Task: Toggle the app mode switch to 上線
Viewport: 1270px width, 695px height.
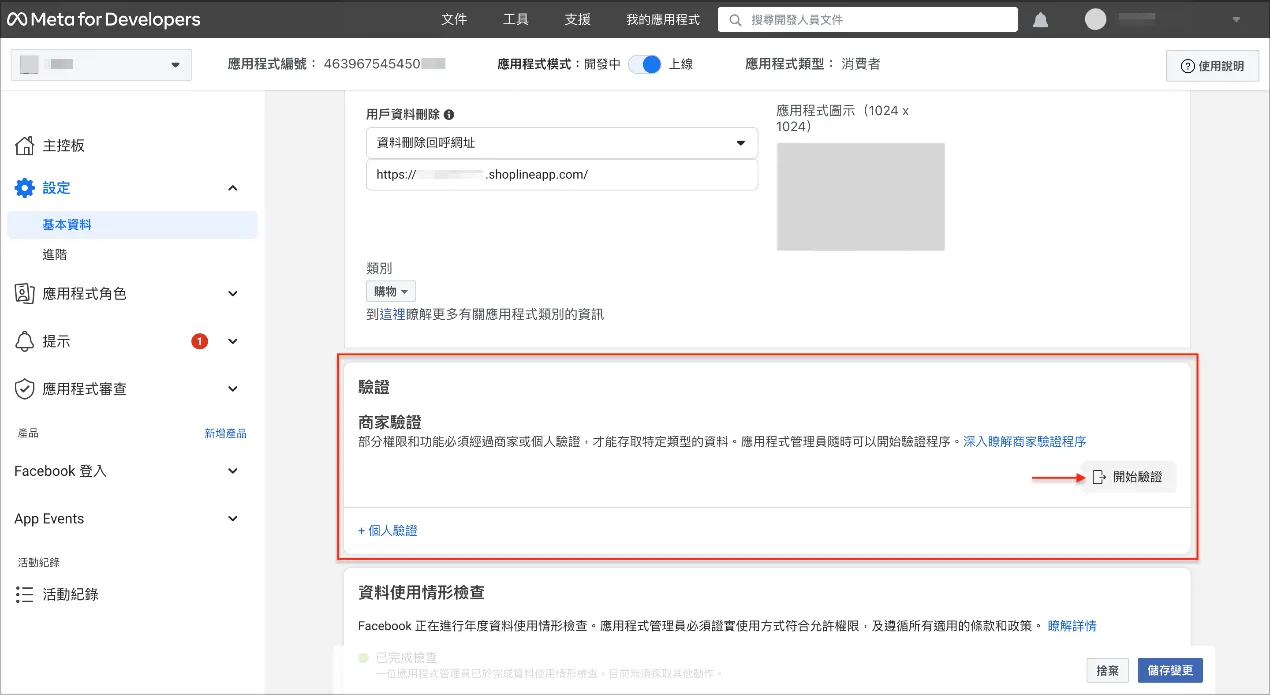Action: (645, 64)
